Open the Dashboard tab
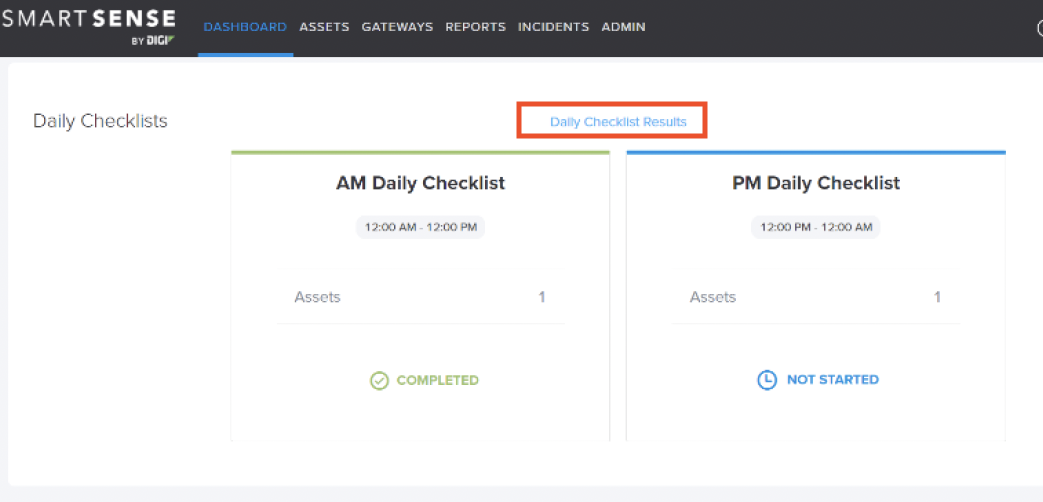Image resolution: width=1043 pixels, height=502 pixels. [245, 27]
